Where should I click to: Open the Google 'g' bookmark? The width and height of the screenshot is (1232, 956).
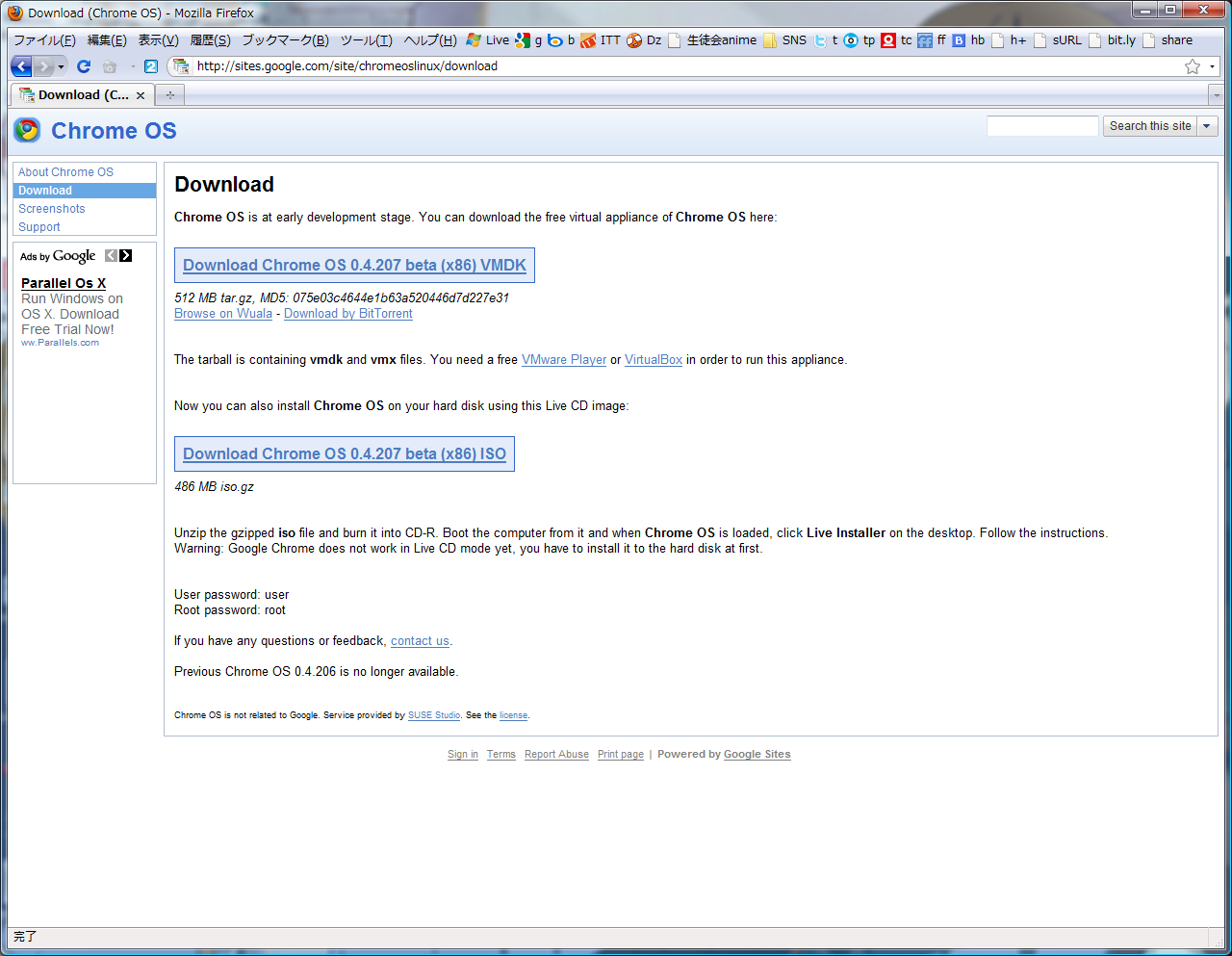click(528, 40)
